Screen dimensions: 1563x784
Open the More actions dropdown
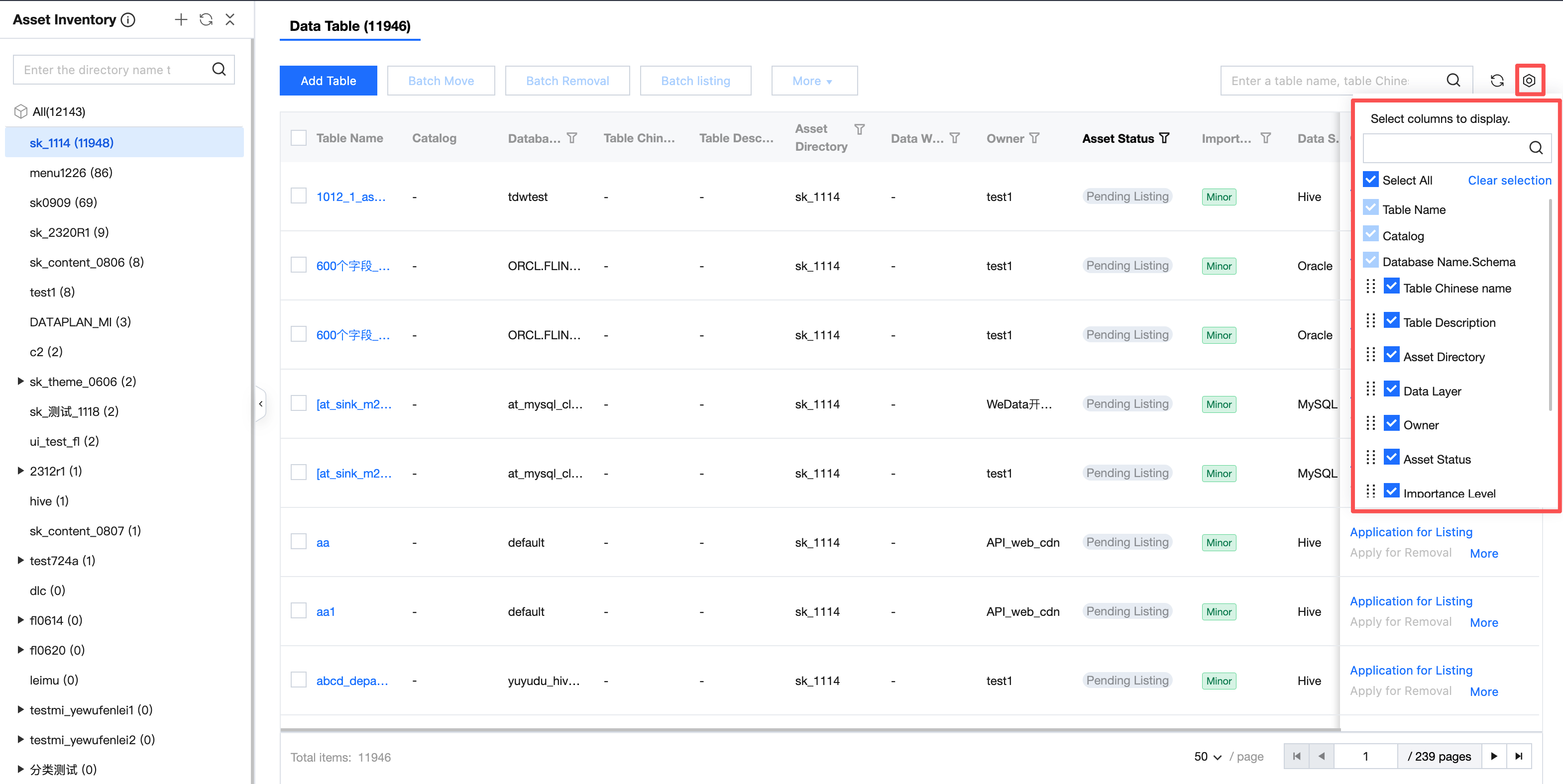(814, 81)
